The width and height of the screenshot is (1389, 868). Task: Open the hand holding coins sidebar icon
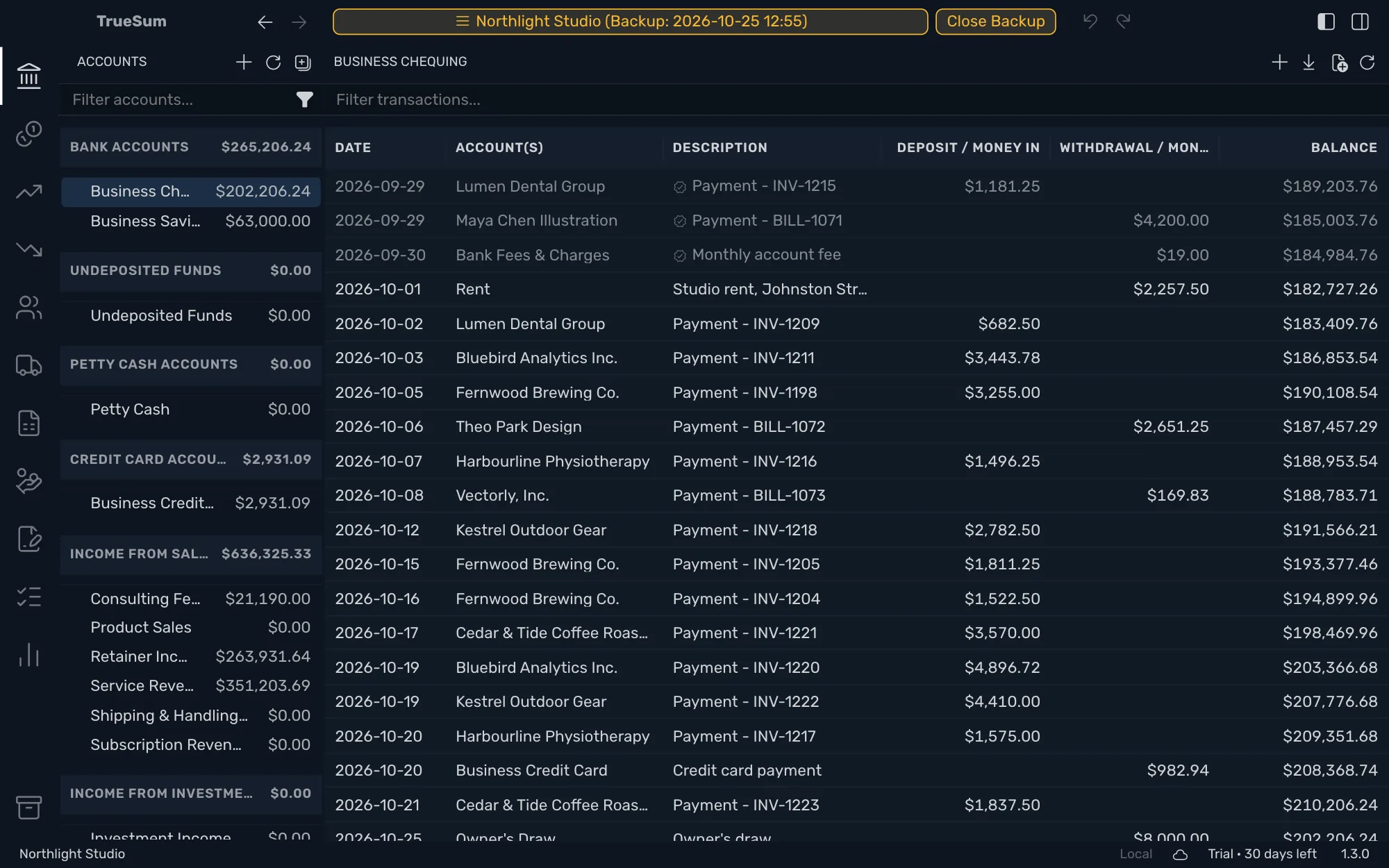coord(28,481)
